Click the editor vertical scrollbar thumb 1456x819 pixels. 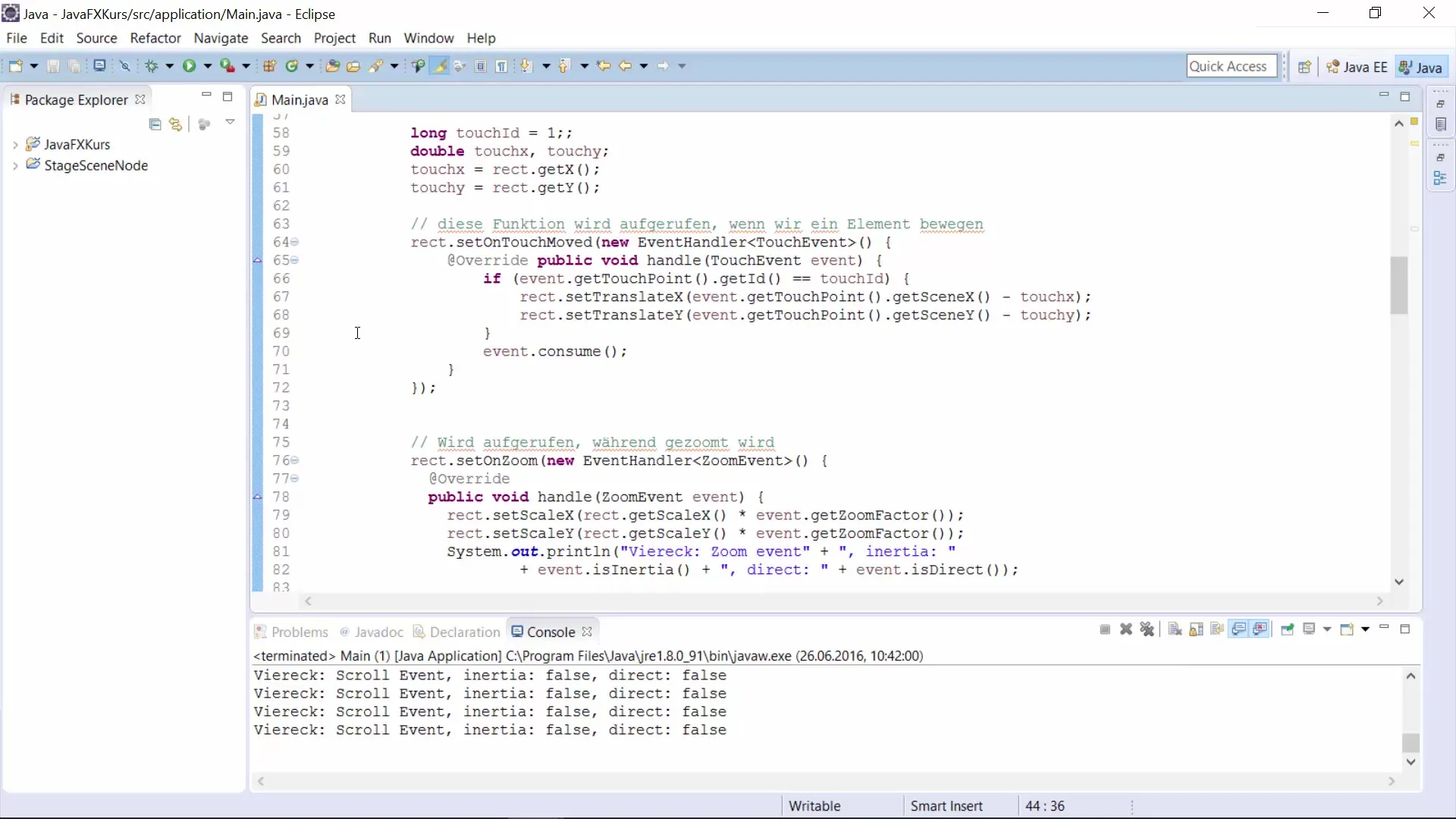pos(1399,285)
